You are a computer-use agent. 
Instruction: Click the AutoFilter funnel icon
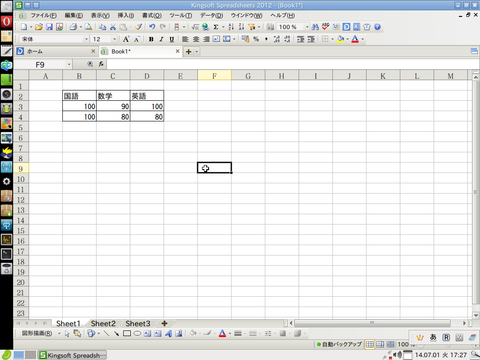(x=252, y=27)
